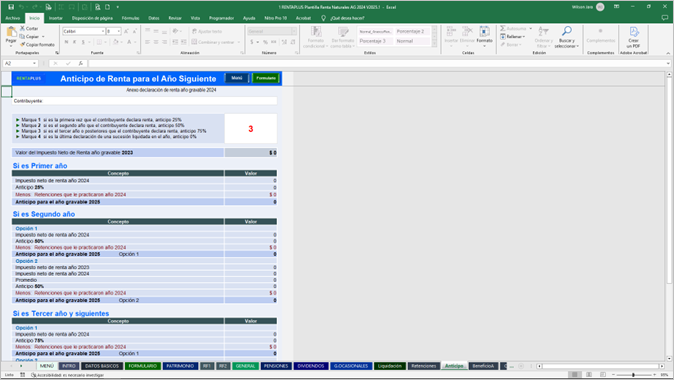
Task: Open the Disposición de página tab
Action: [92, 18]
